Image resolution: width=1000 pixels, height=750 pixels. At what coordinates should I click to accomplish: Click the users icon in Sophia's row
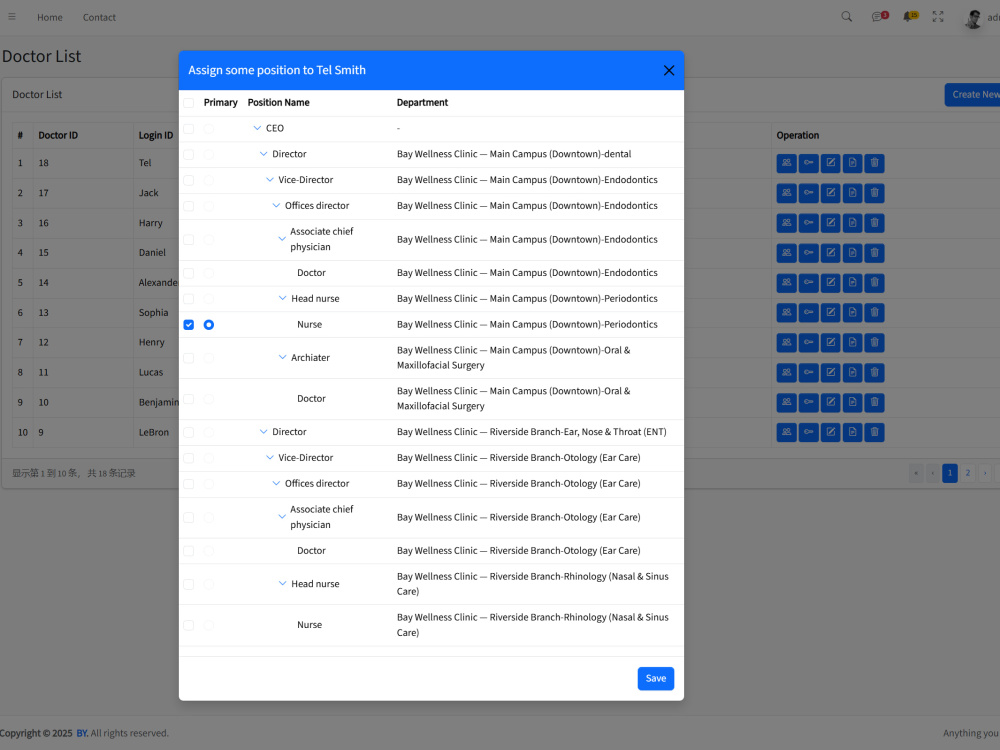pyautogui.click(x=786, y=312)
